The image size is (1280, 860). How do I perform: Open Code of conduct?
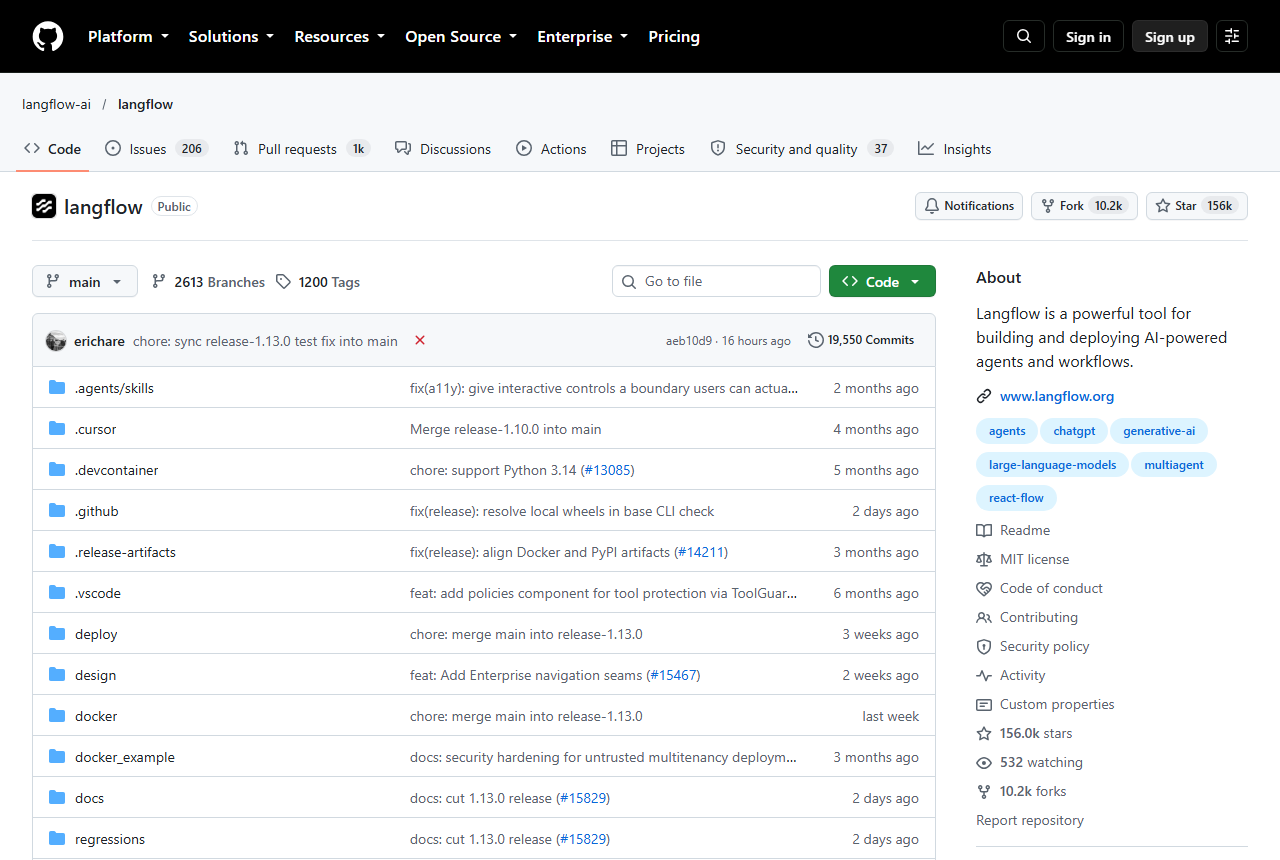pyautogui.click(x=1040, y=588)
